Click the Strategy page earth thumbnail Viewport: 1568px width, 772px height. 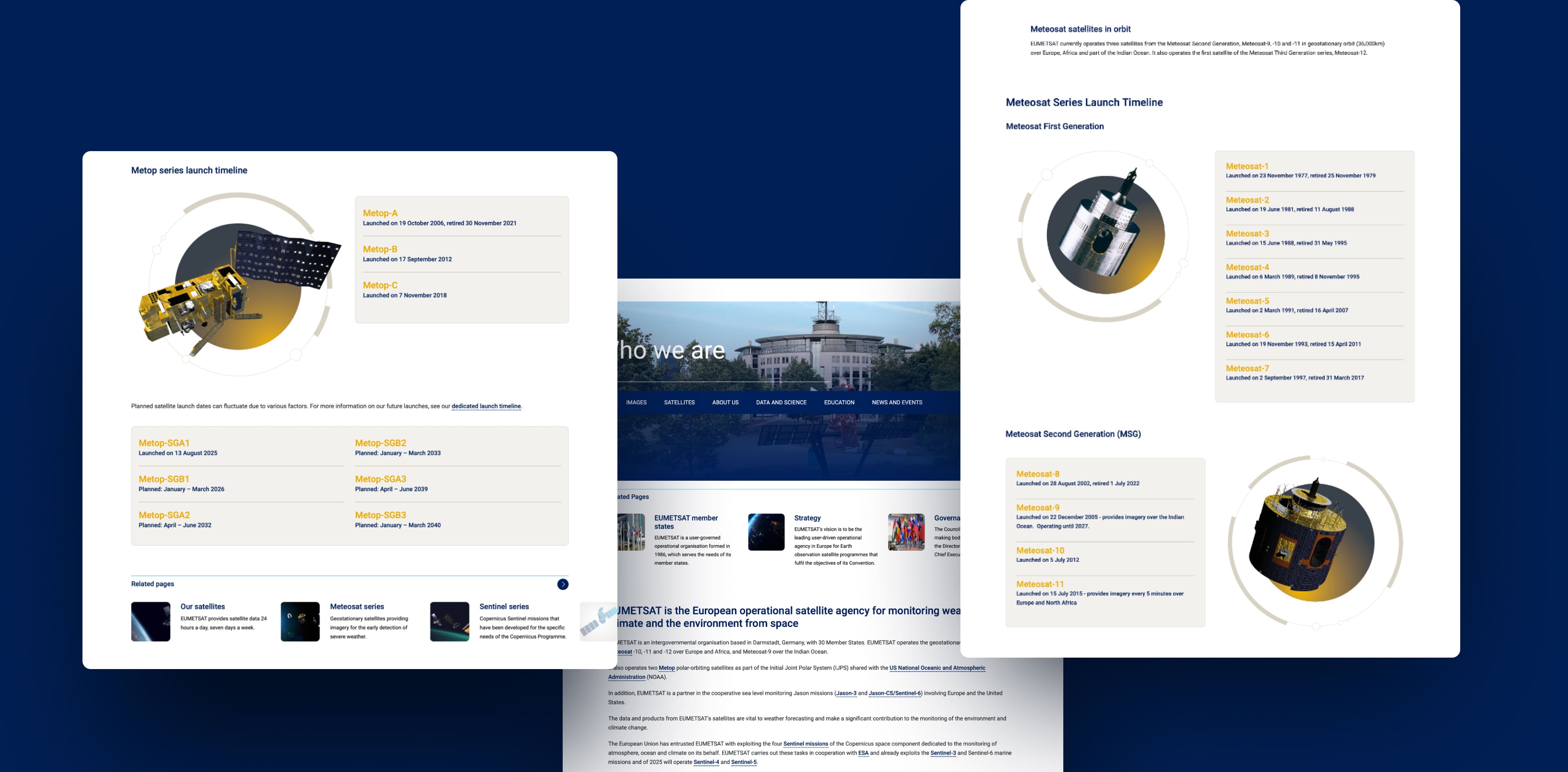tap(766, 532)
